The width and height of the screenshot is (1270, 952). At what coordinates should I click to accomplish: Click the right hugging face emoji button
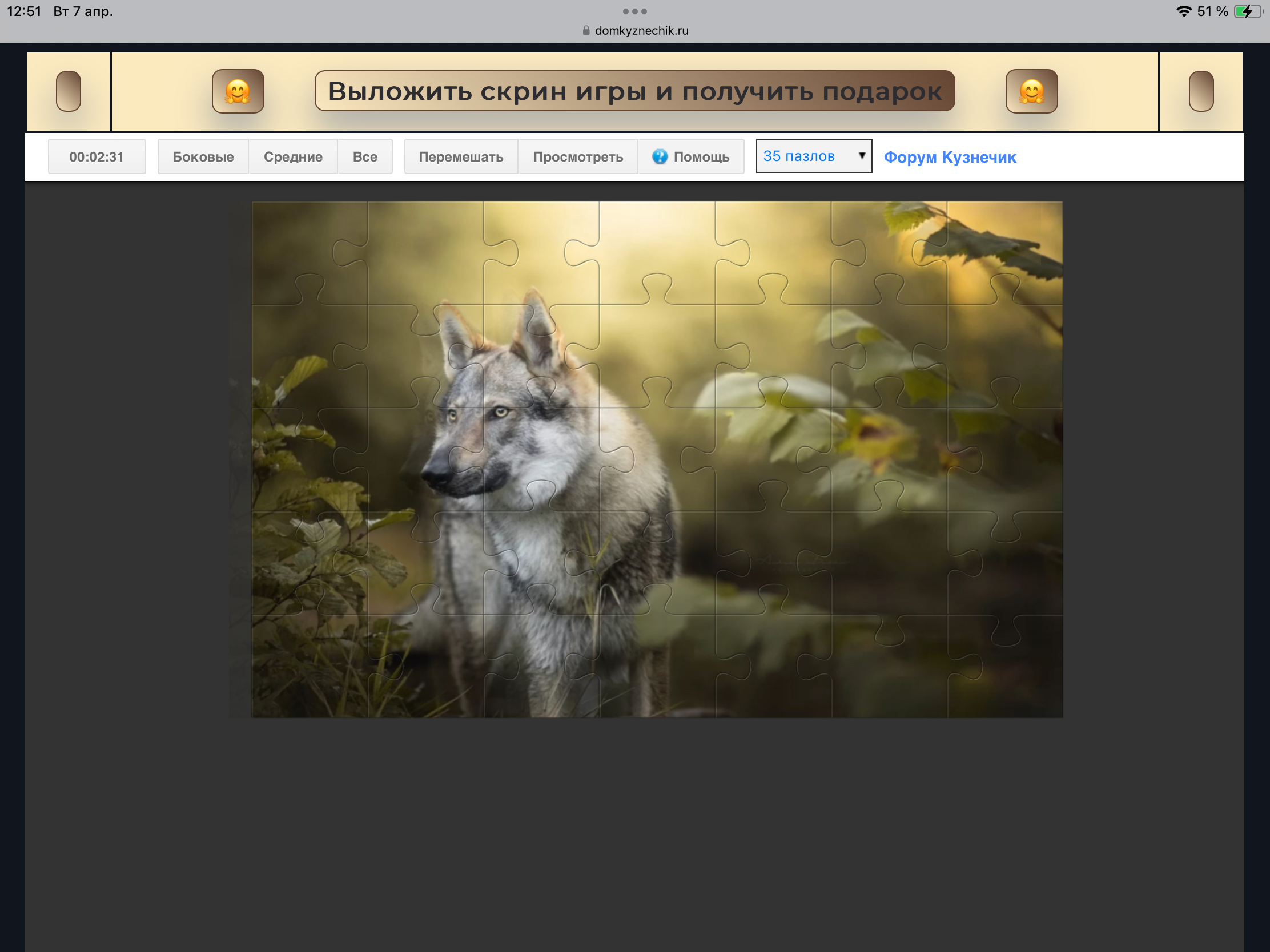[1031, 91]
